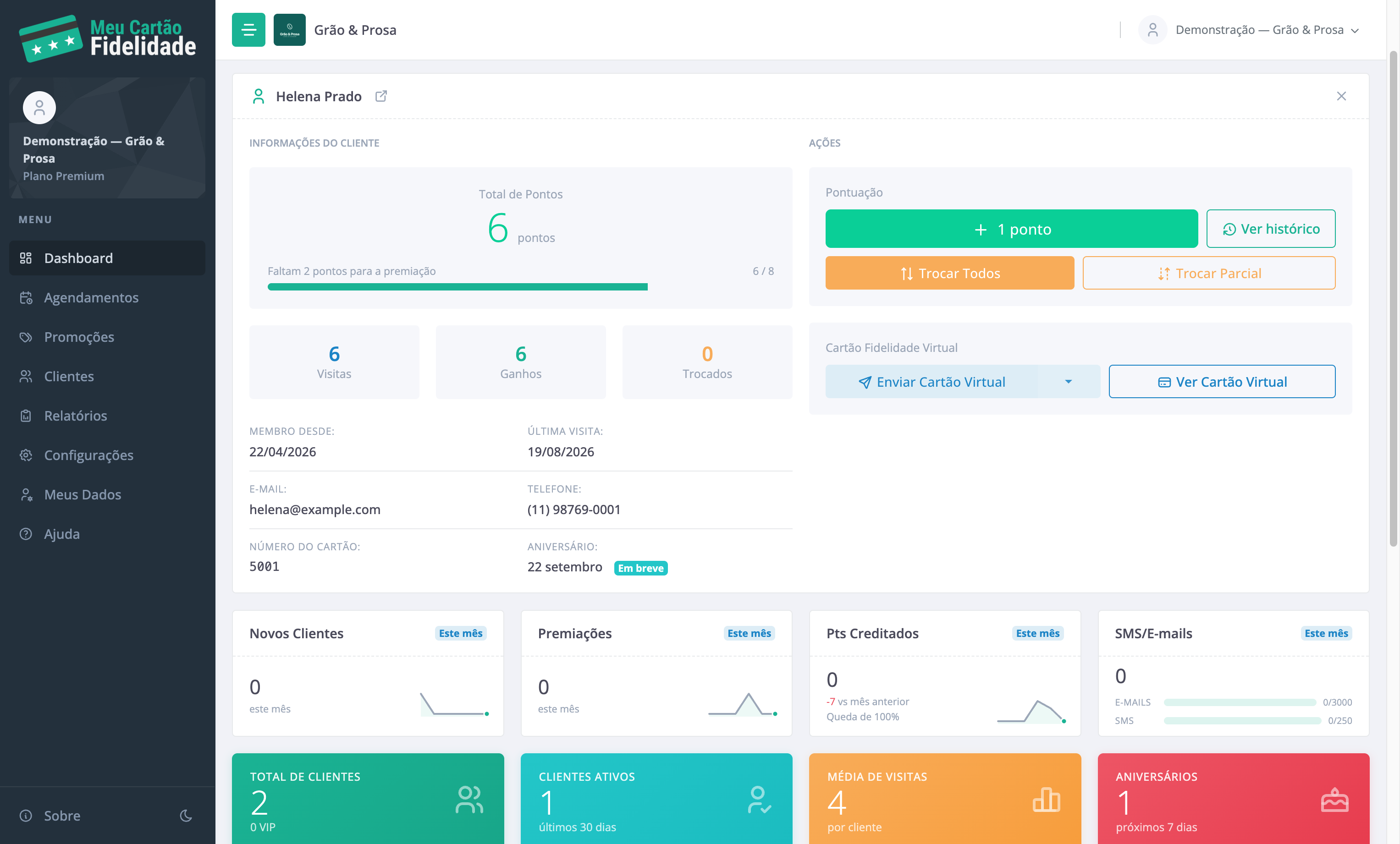Add 1 ponto to the customer
Image resolution: width=1400 pixels, height=844 pixels.
pos(1011,229)
